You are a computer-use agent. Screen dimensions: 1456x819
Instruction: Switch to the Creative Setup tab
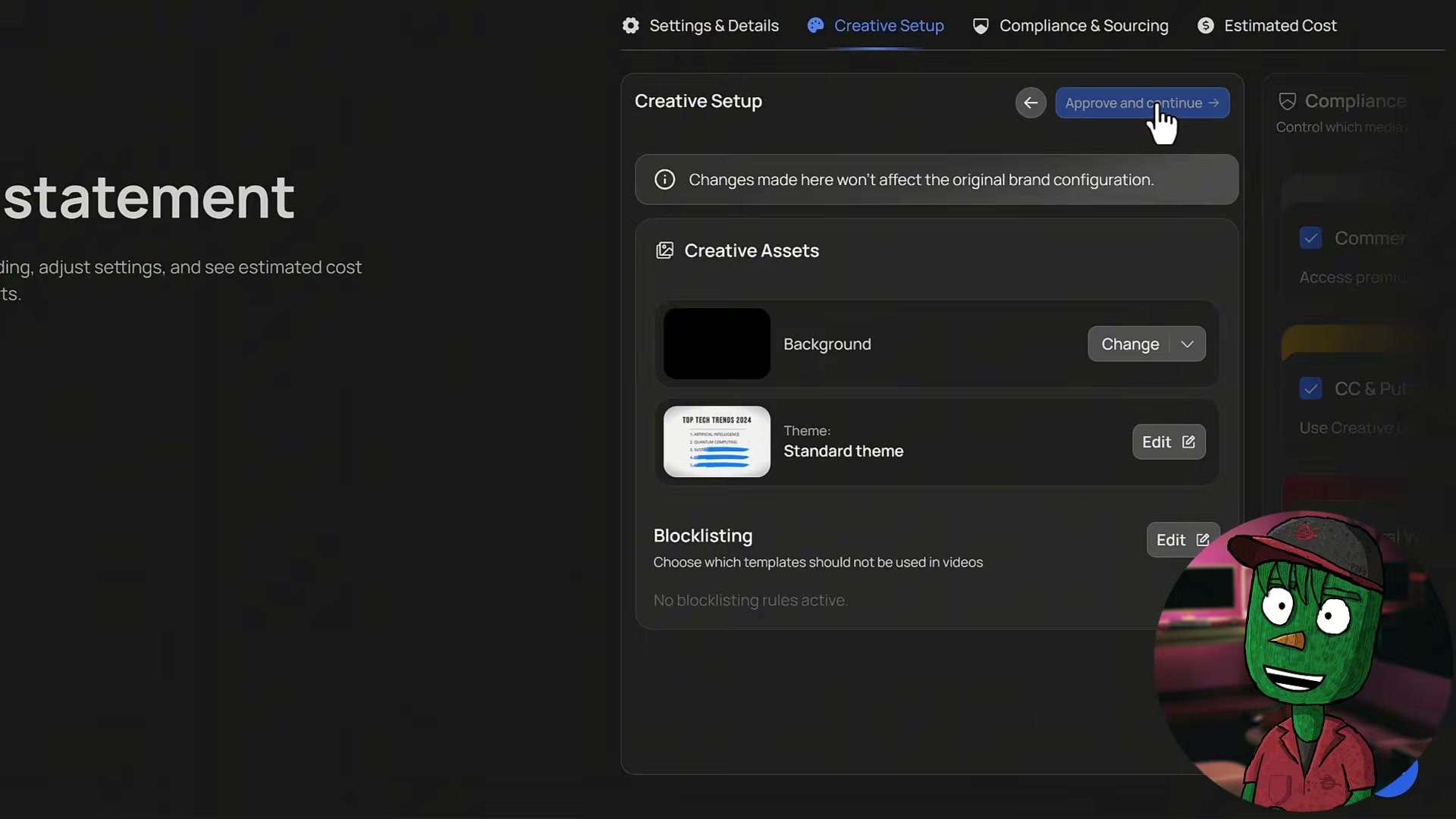(x=876, y=26)
